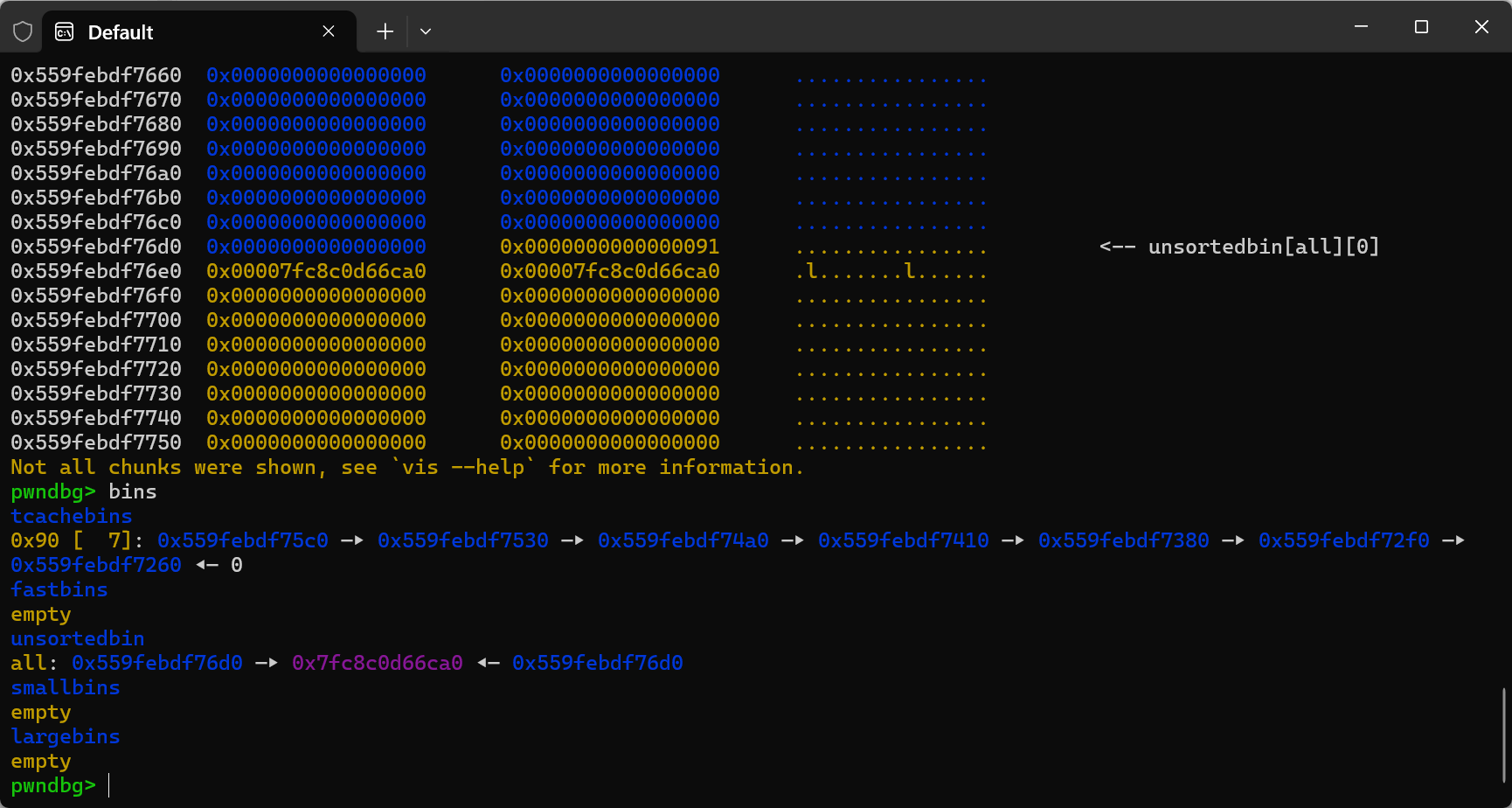Click the smallbins heading text

coord(65,687)
